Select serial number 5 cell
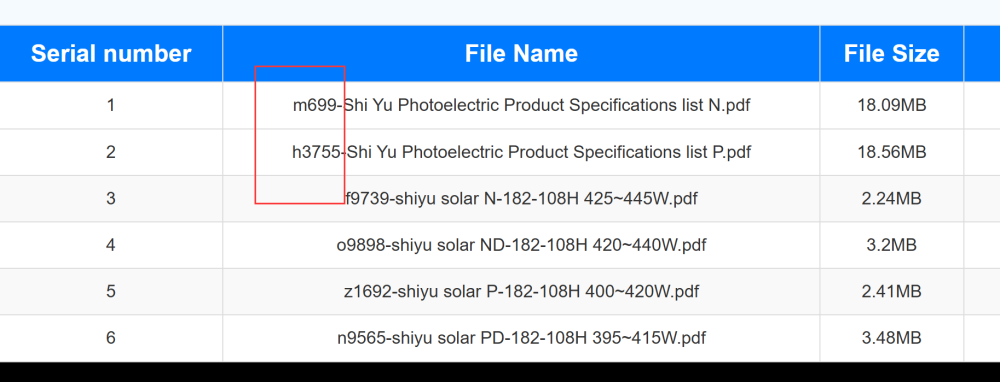 (111, 291)
